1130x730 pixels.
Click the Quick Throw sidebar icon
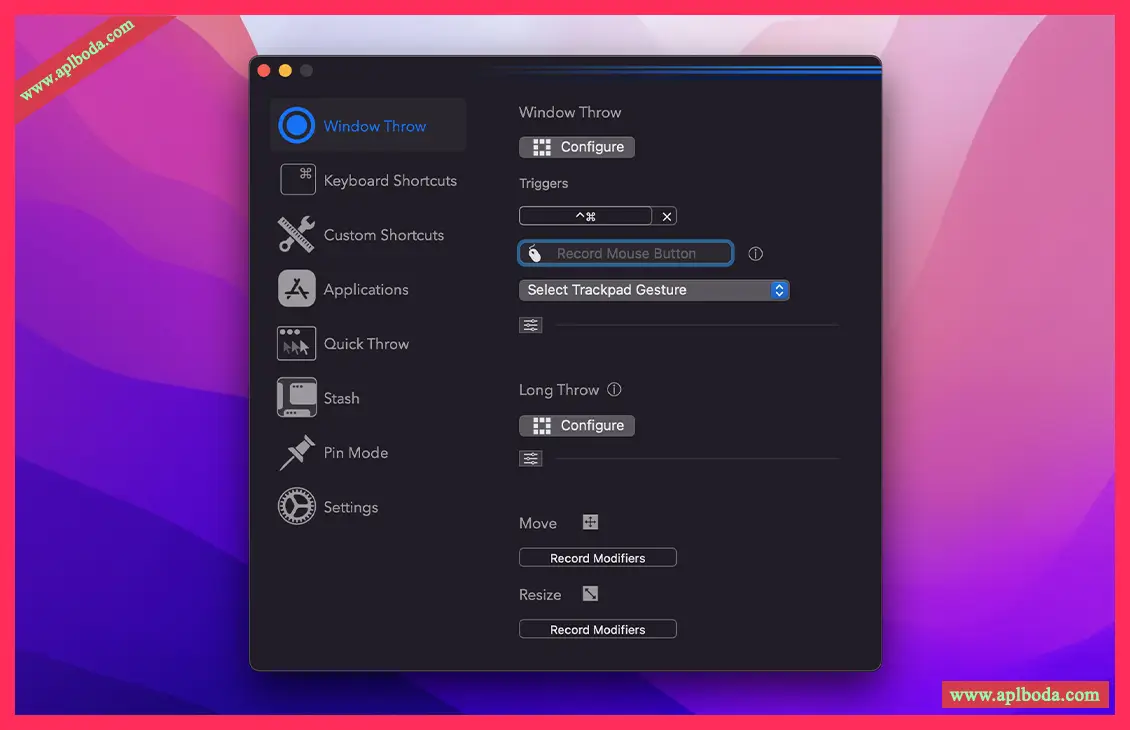click(x=297, y=344)
